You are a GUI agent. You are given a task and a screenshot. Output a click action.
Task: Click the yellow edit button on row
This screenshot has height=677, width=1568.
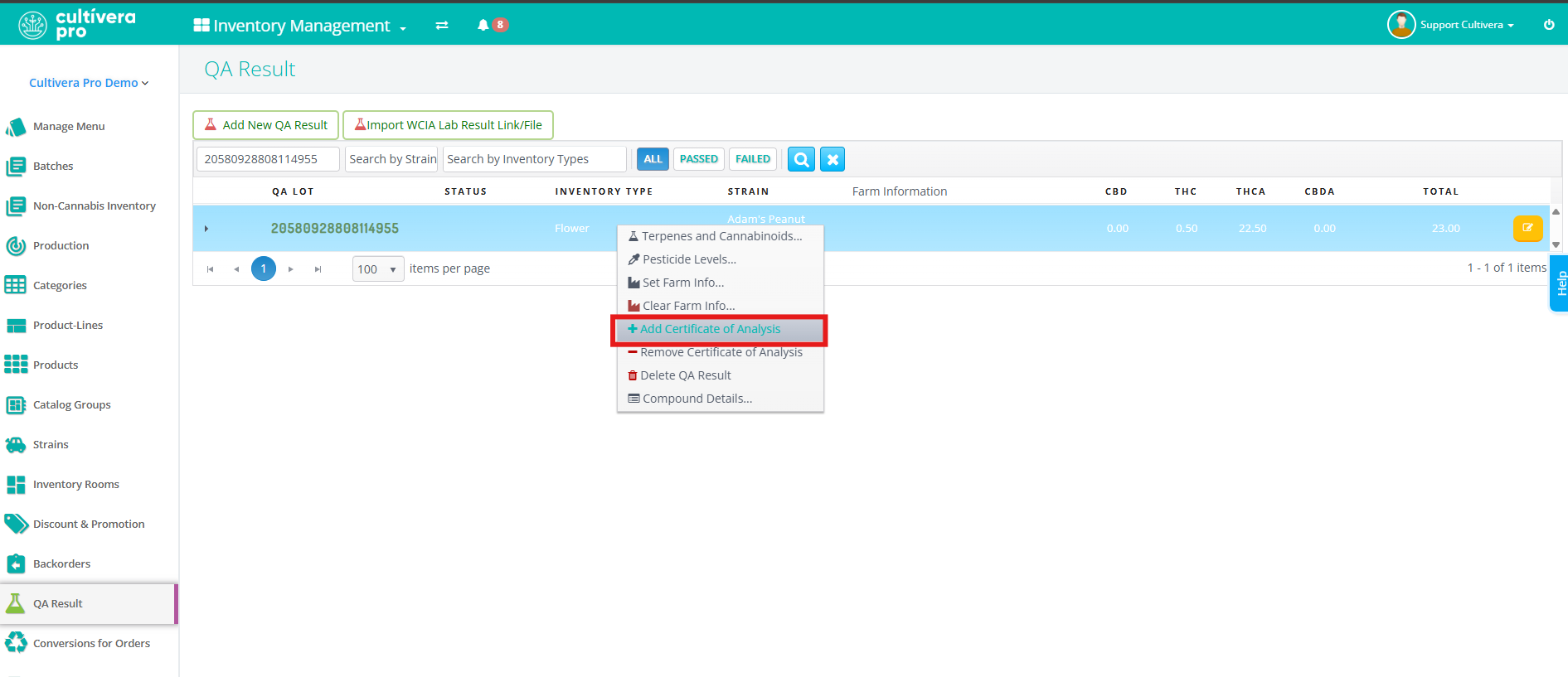pos(1527,228)
